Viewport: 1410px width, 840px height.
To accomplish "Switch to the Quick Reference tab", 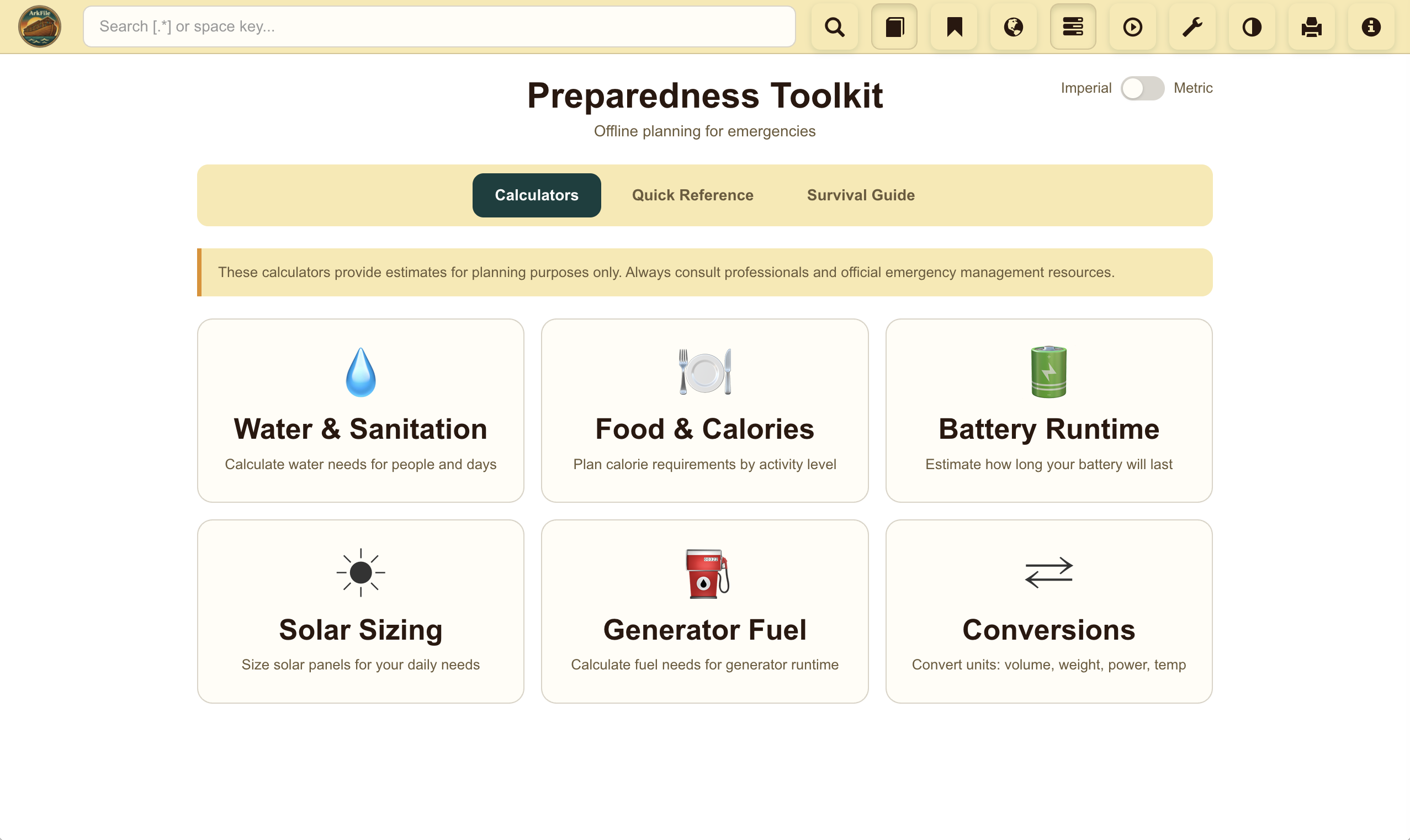I will tap(692, 195).
